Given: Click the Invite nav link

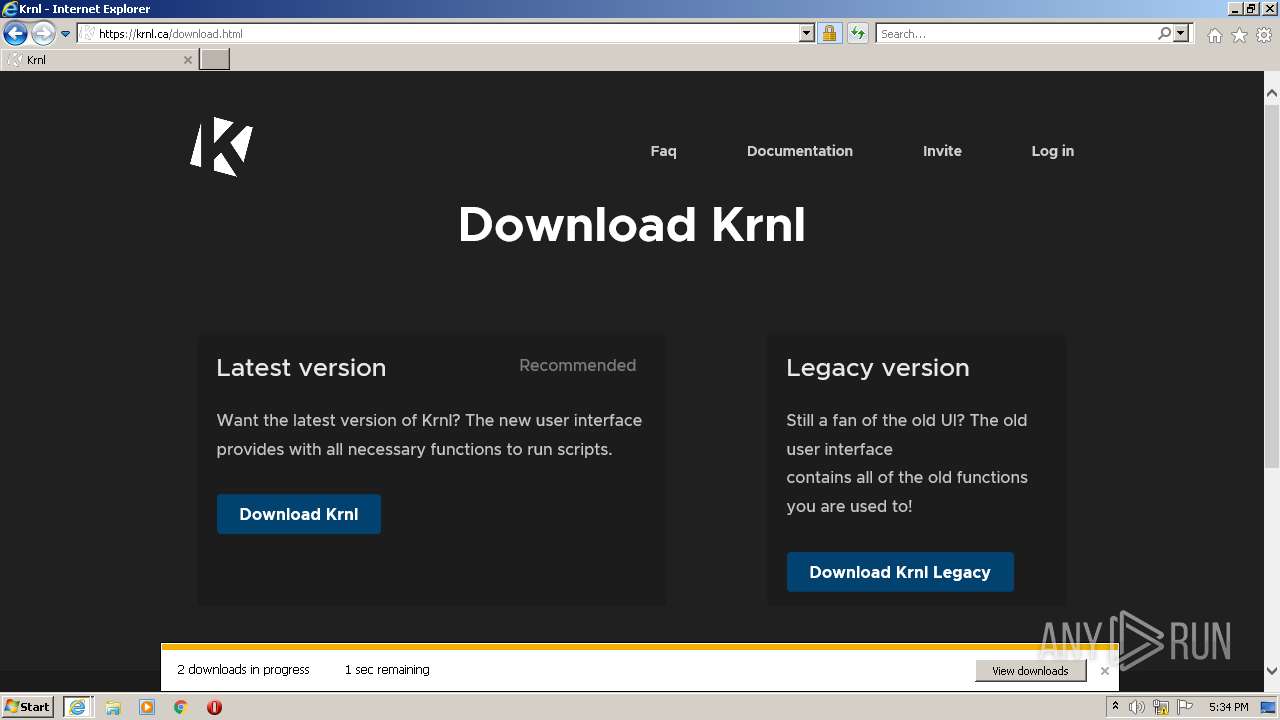Looking at the screenshot, I should [x=942, y=151].
